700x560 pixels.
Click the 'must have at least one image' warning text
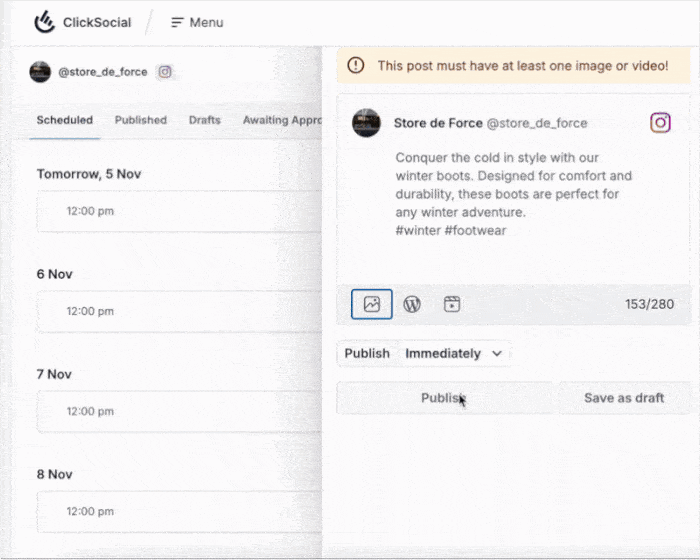pos(523,66)
